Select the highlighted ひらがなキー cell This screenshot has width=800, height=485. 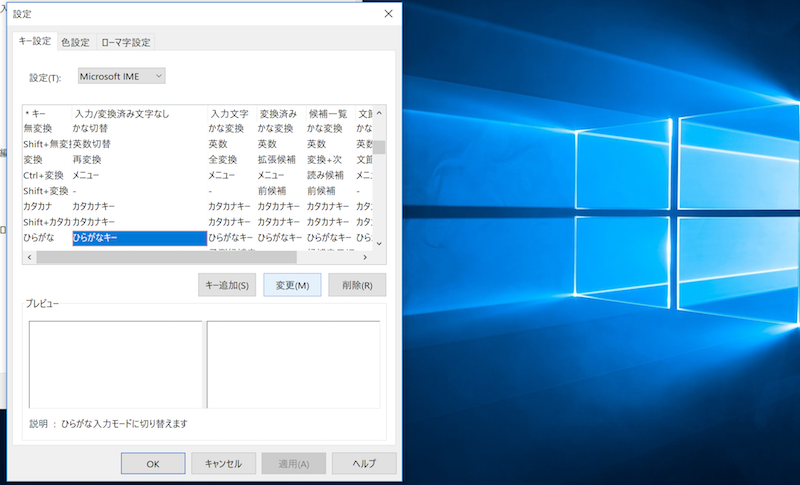click(x=138, y=238)
